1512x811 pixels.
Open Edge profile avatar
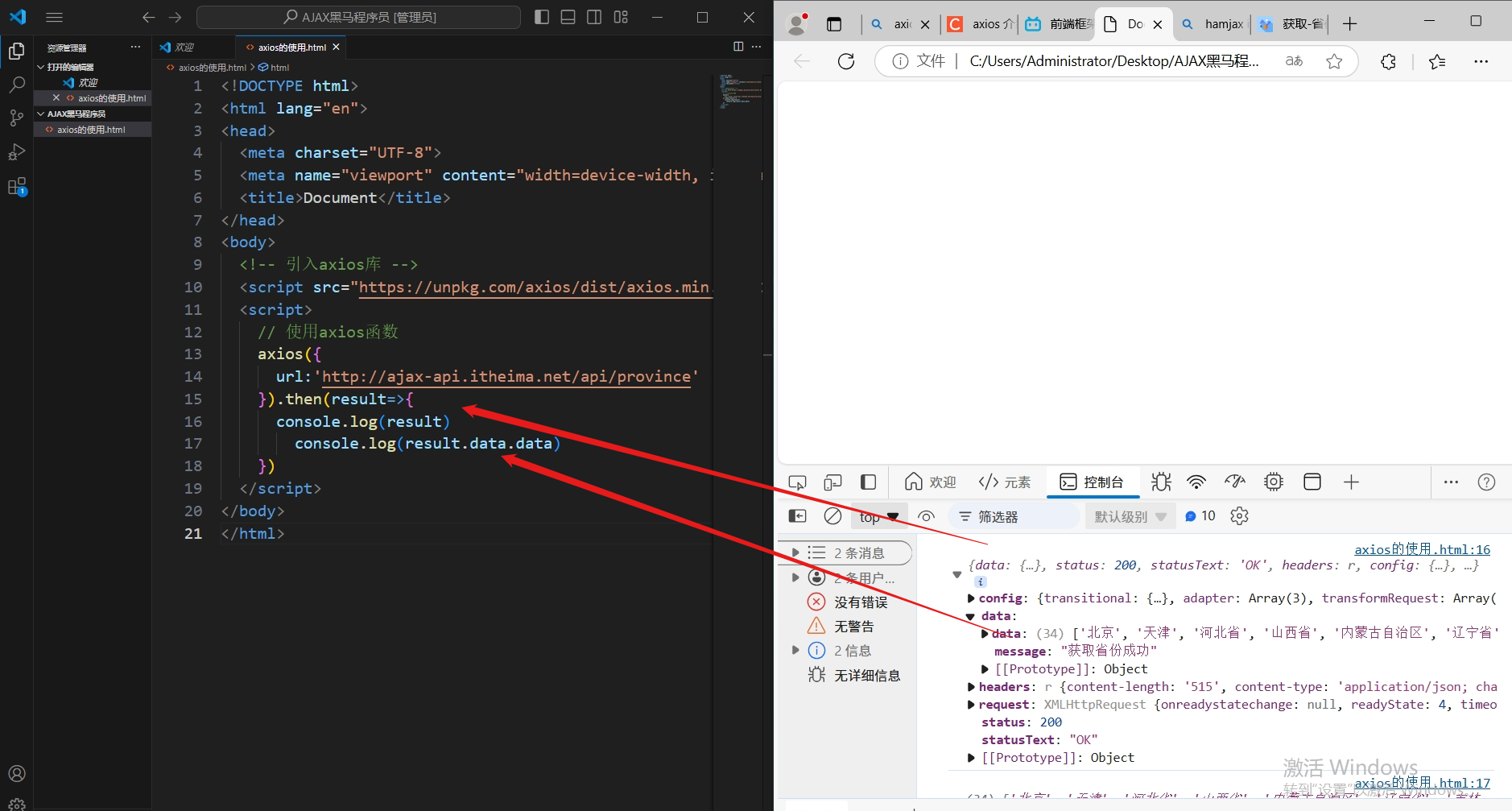pyautogui.click(x=797, y=24)
